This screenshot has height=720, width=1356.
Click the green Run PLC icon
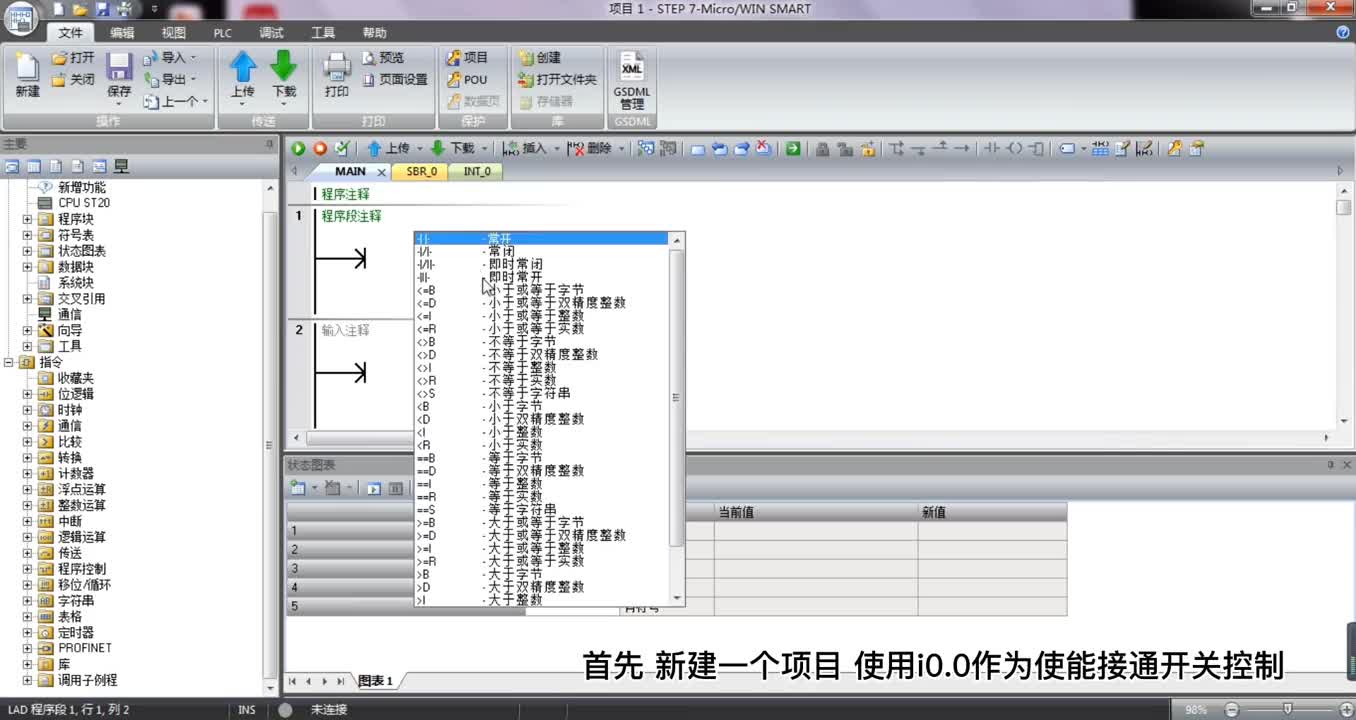pos(298,148)
